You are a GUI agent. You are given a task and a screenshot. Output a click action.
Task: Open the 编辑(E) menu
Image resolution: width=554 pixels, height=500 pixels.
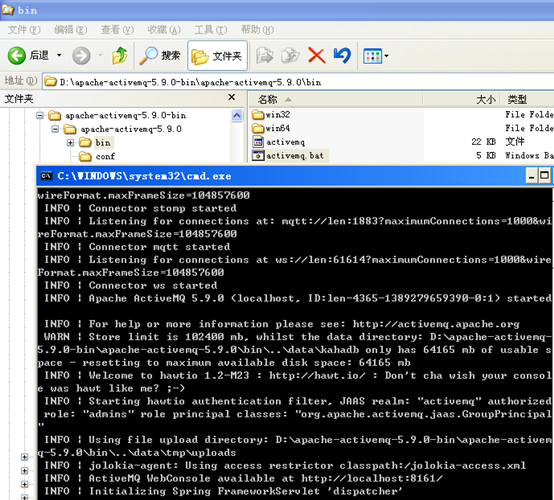pyautogui.click(x=70, y=30)
